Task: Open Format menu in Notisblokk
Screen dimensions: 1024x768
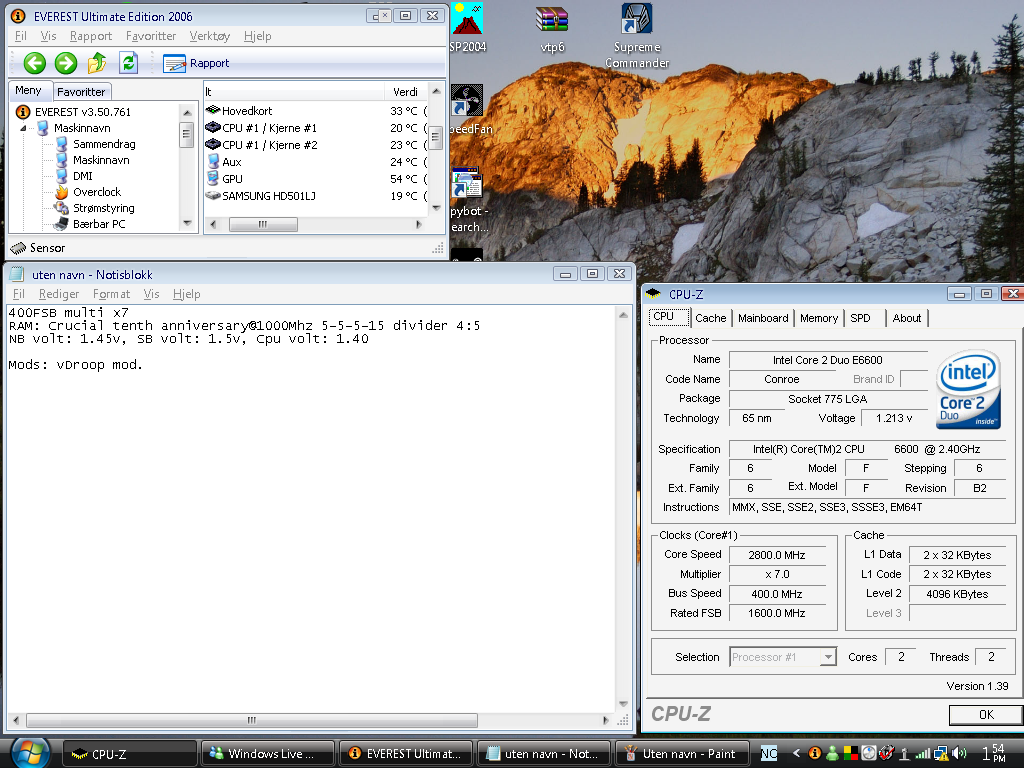Action: pyautogui.click(x=111, y=294)
